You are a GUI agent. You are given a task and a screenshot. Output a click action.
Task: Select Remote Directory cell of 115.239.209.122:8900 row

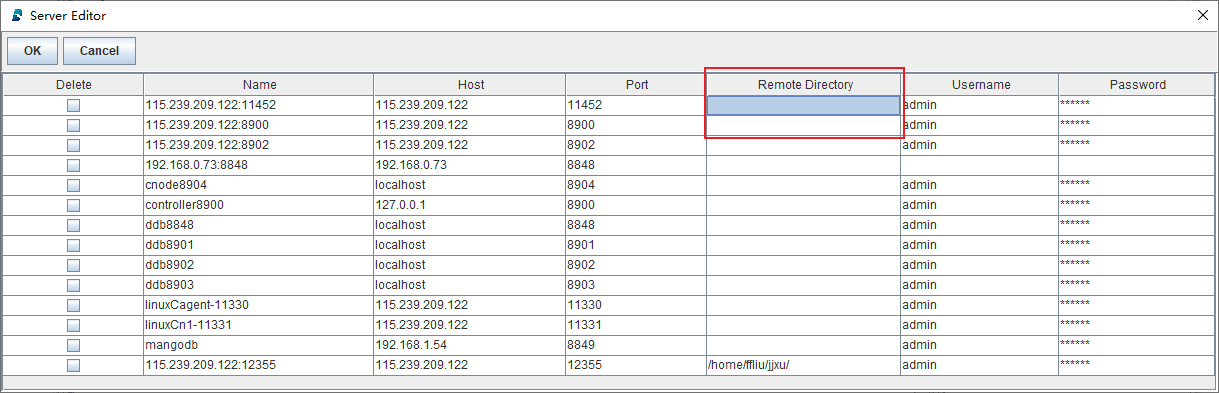coord(804,125)
